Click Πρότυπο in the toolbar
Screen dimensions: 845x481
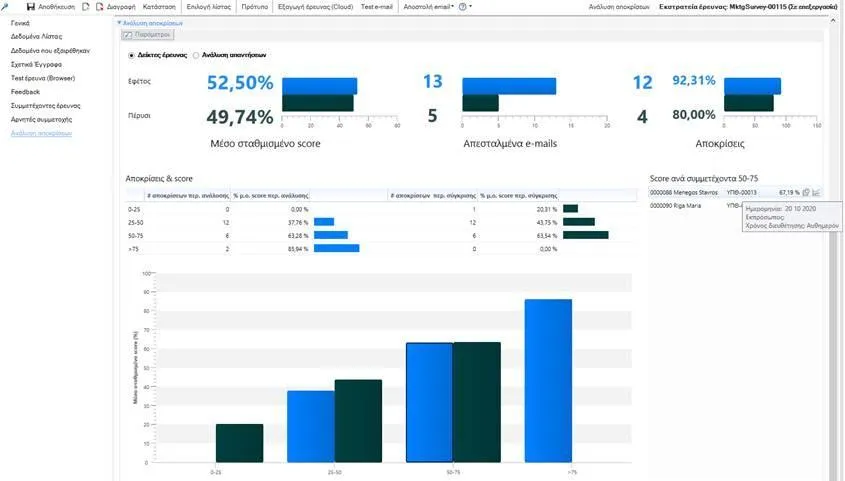[x=255, y=7]
